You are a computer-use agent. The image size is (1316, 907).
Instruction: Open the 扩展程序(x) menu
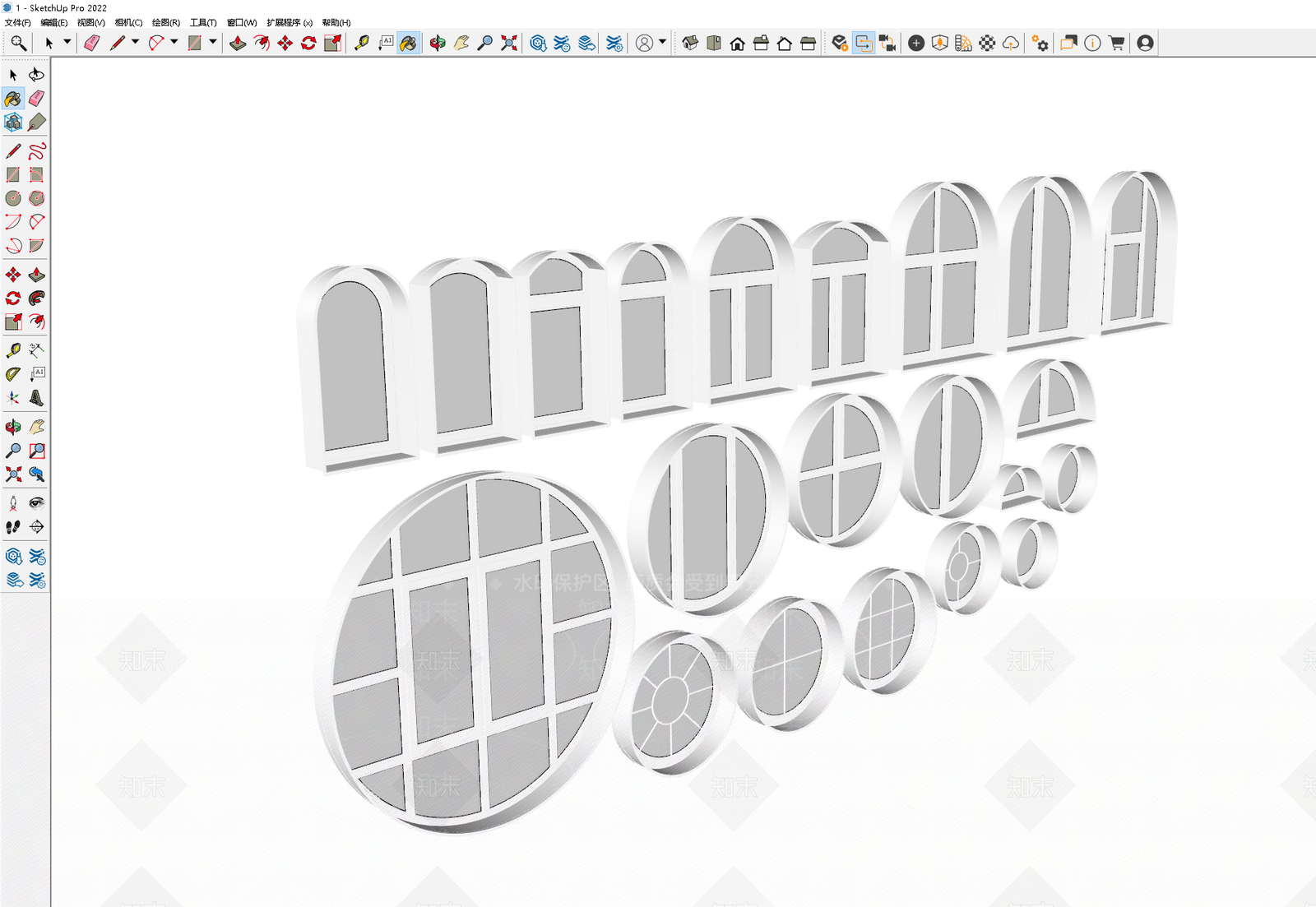(290, 22)
